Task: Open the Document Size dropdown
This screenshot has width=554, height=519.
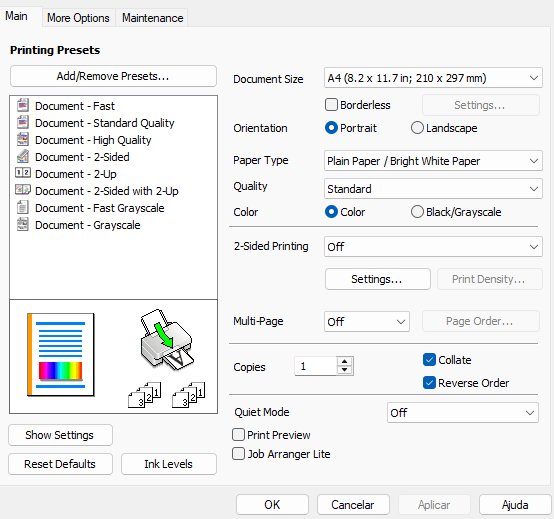Action: pos(433,78)
